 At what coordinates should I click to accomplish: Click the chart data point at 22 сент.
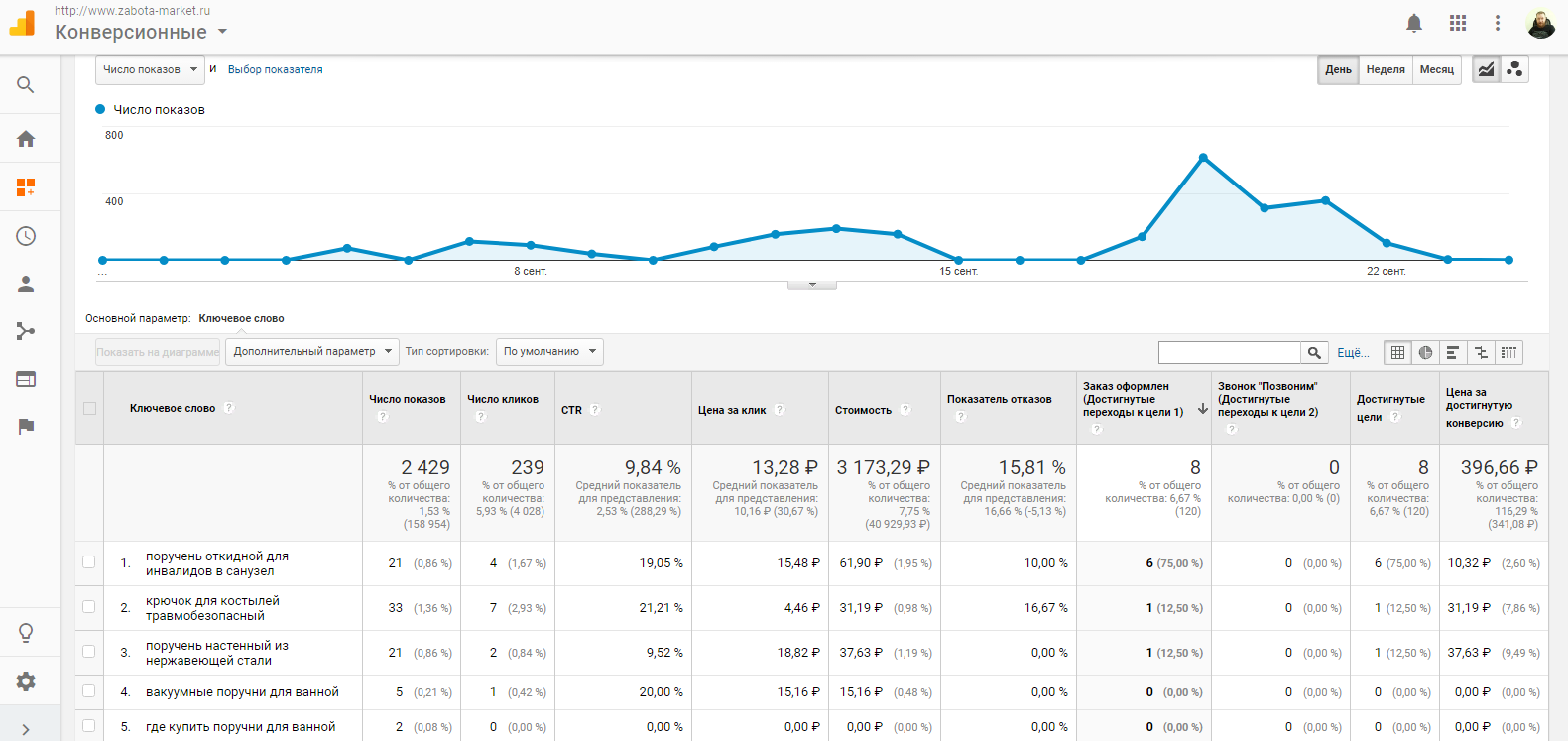coord(1387,243)
